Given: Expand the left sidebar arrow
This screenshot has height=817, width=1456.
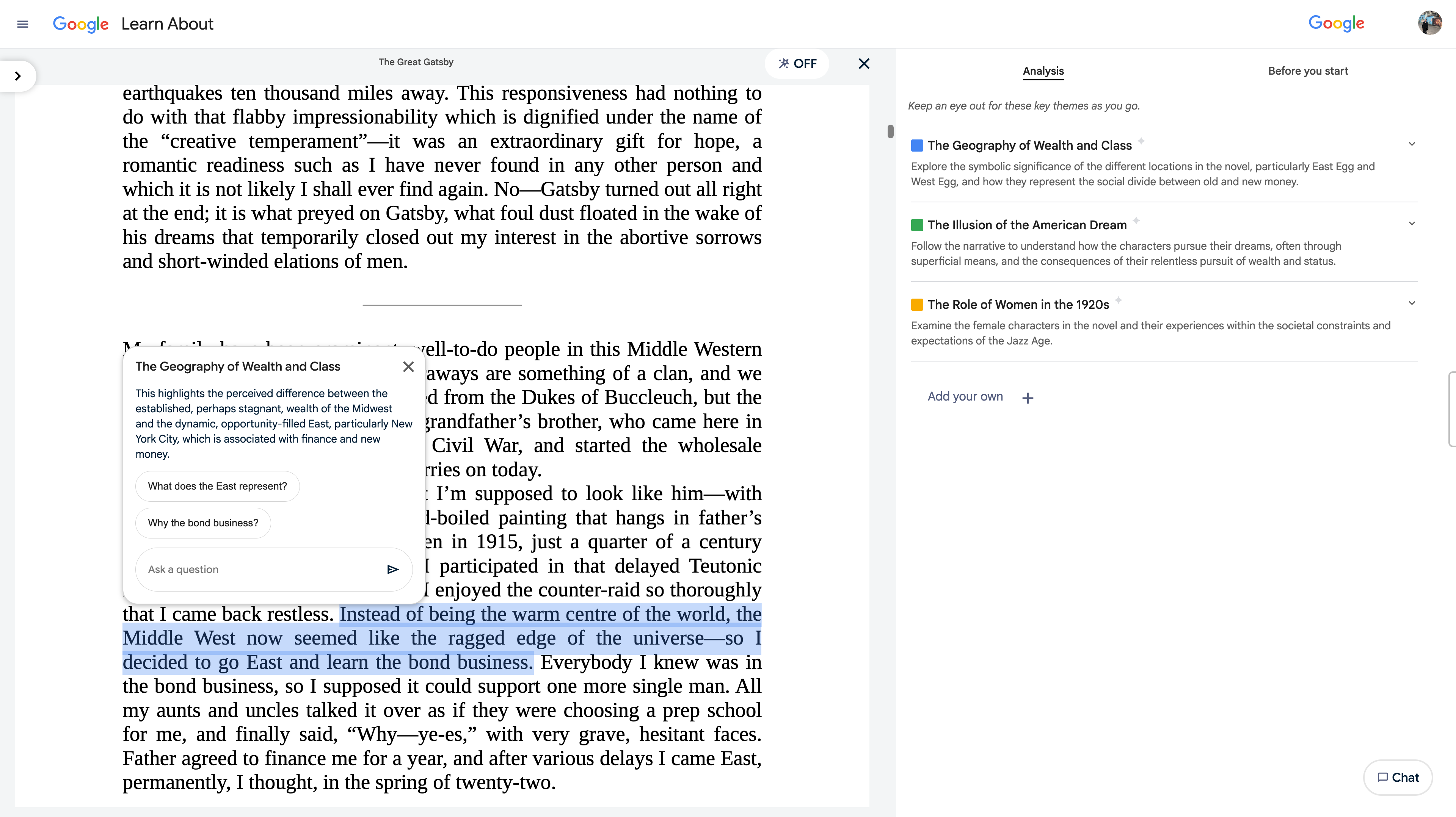Looking at the screenshot, I should pyautogui.click(x=17, y=76).
